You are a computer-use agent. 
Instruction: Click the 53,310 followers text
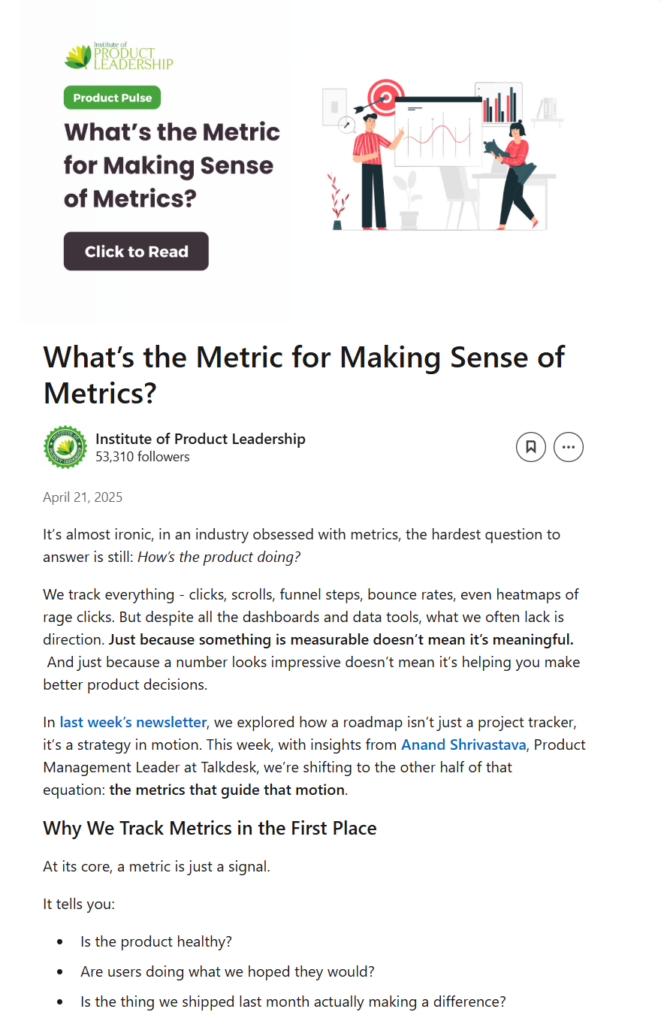coord(142,457)
